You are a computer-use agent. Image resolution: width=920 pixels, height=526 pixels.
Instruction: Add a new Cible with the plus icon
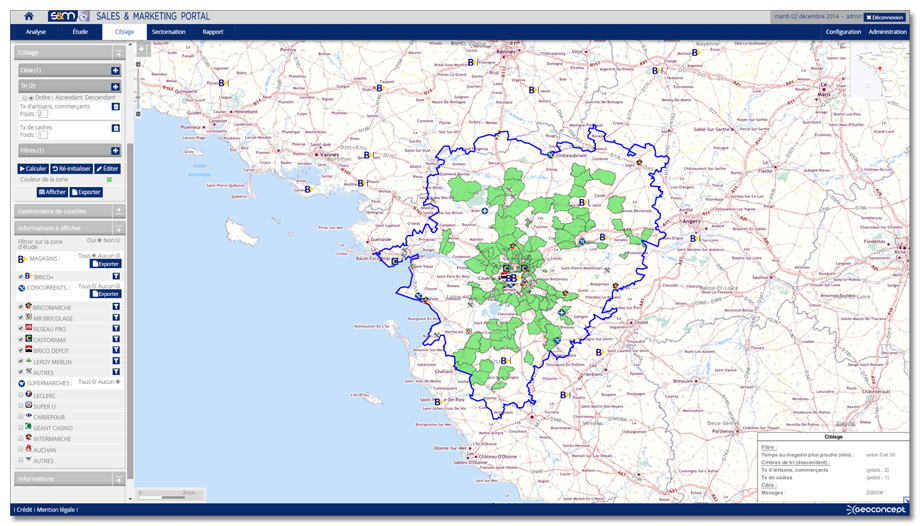coord(116,71)
